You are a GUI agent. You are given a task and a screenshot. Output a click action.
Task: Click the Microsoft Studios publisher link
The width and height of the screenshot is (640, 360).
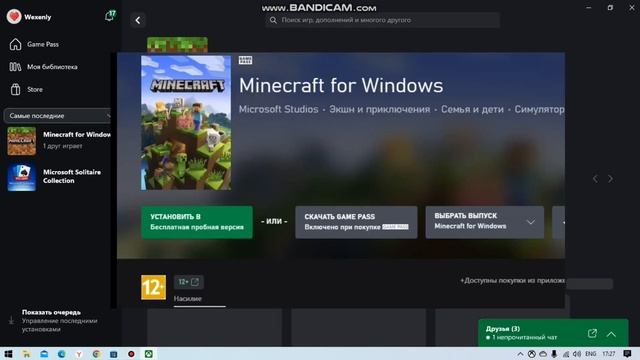[x=278, y=109]
